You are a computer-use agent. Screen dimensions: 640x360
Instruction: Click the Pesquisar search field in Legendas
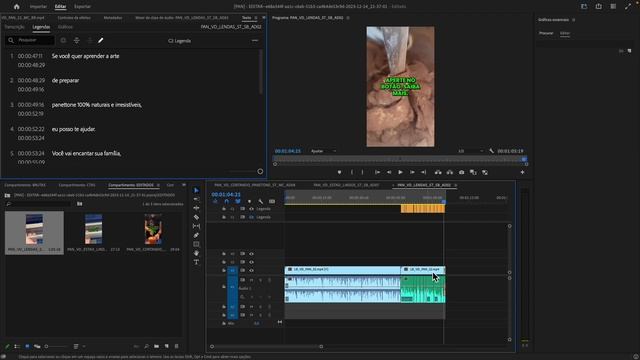pyautogui.click(x=31, y=40)
